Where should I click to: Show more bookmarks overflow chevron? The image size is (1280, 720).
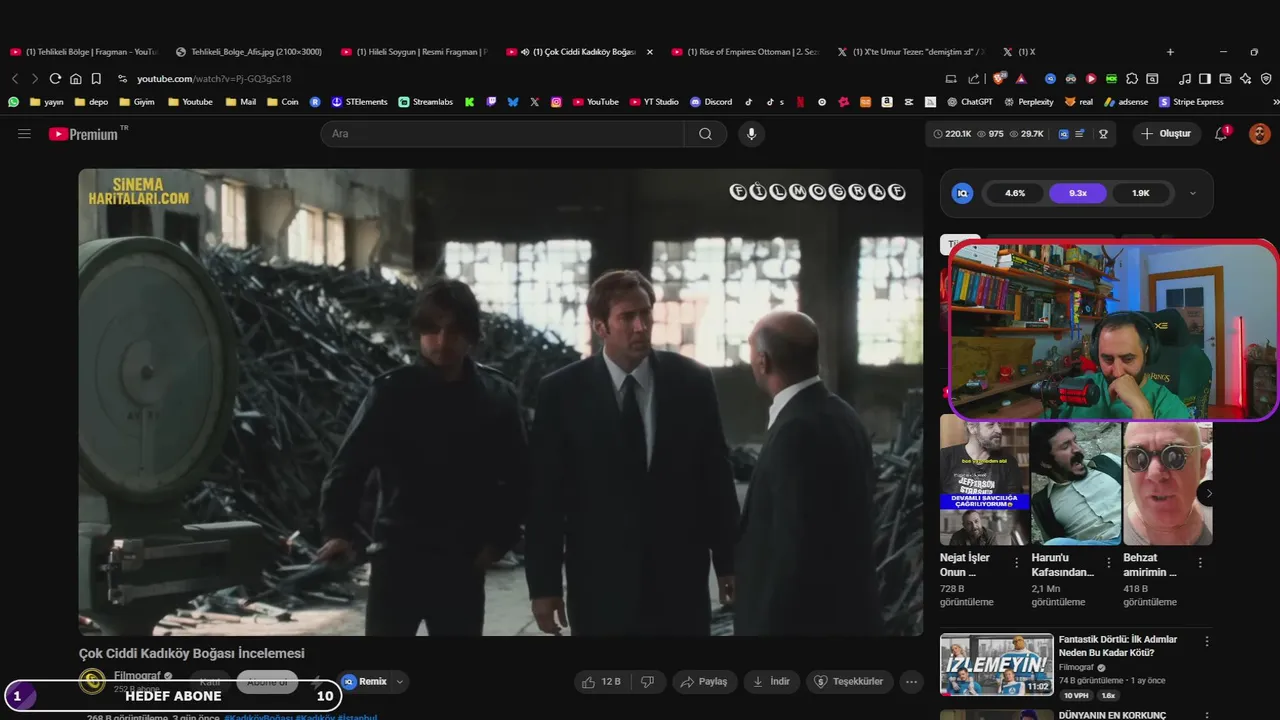coord(1275,102)
